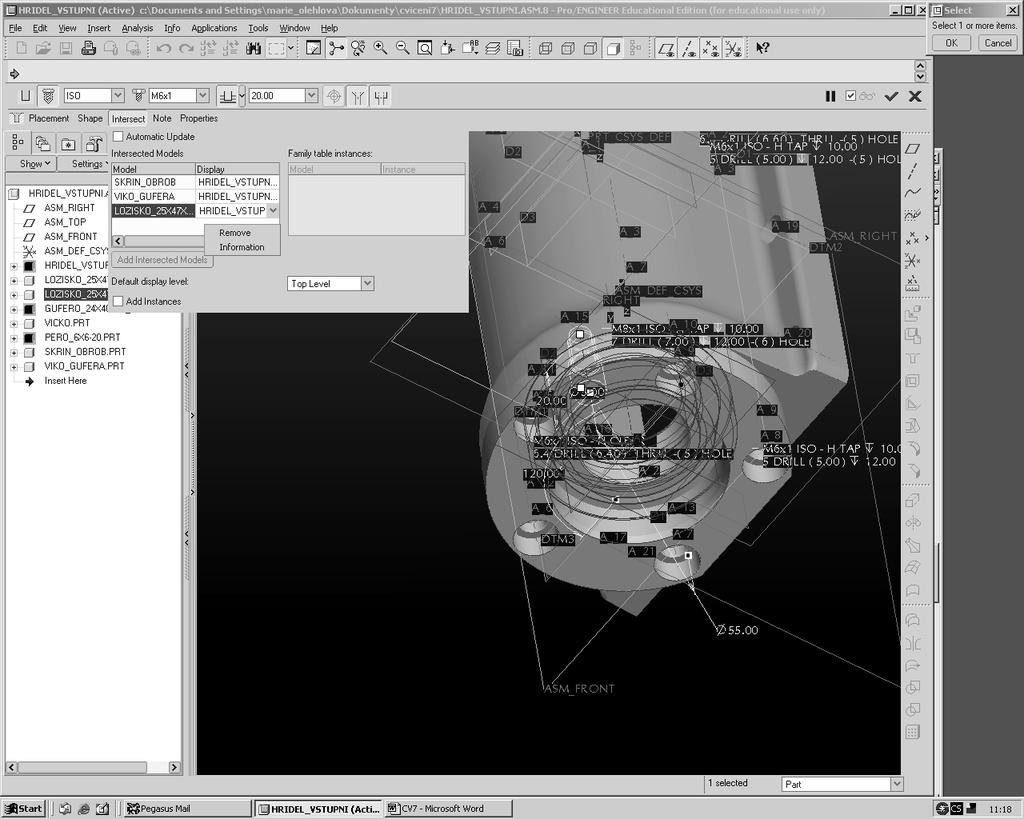Image resolution: width=1024 pixels, height=819 pixels.
Task: Click the Layers icon in toolbar
Action: 492,48
